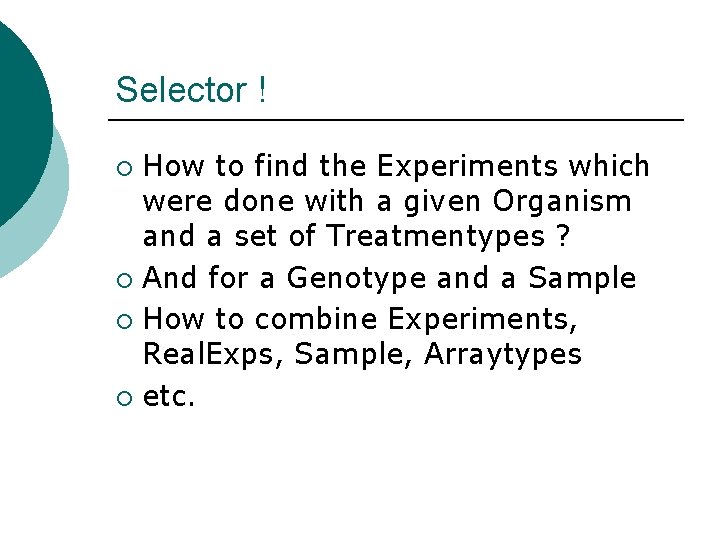The width and height of the screenshot is (720, 540).
Task: Click the bullet before 'How to combine'
Action: (124, 321)
